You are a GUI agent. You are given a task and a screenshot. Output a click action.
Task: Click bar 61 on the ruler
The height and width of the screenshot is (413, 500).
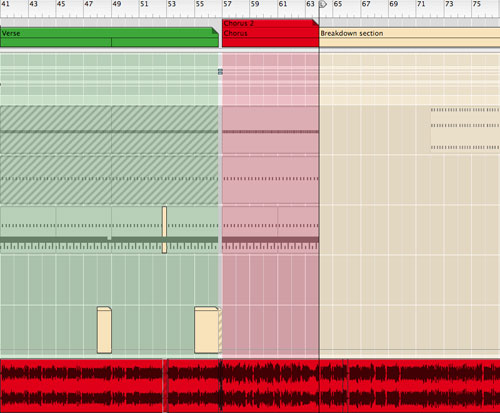coord(283,4)
